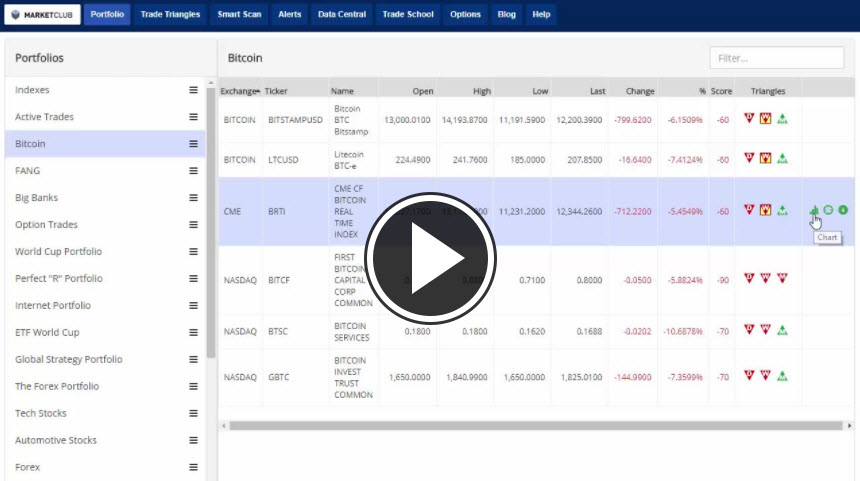Select the FANG portfolio
Screen dimensions: 860x481
point(105,171)
